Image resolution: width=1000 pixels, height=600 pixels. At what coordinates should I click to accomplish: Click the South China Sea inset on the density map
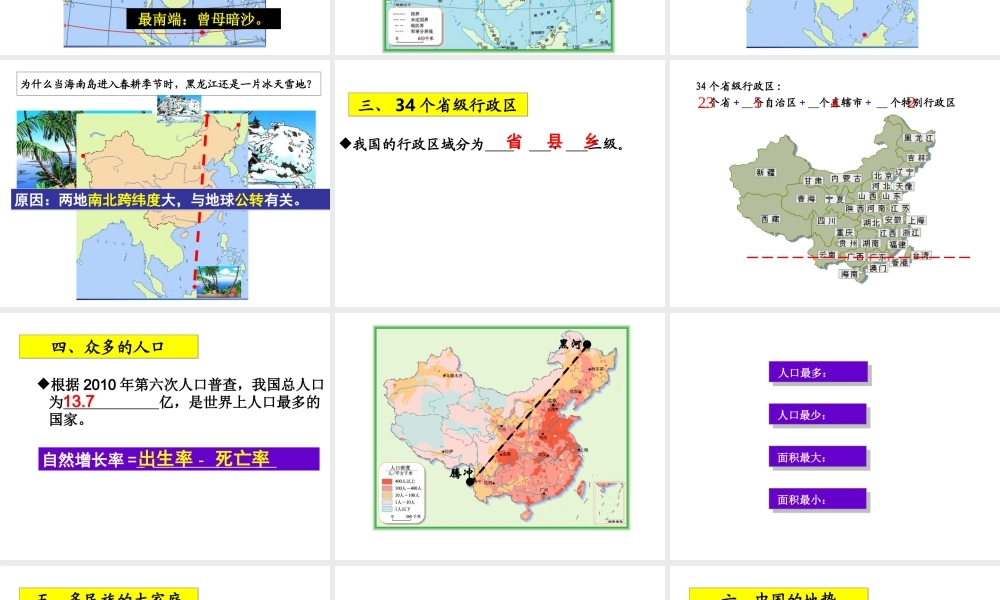coord(609,503)
